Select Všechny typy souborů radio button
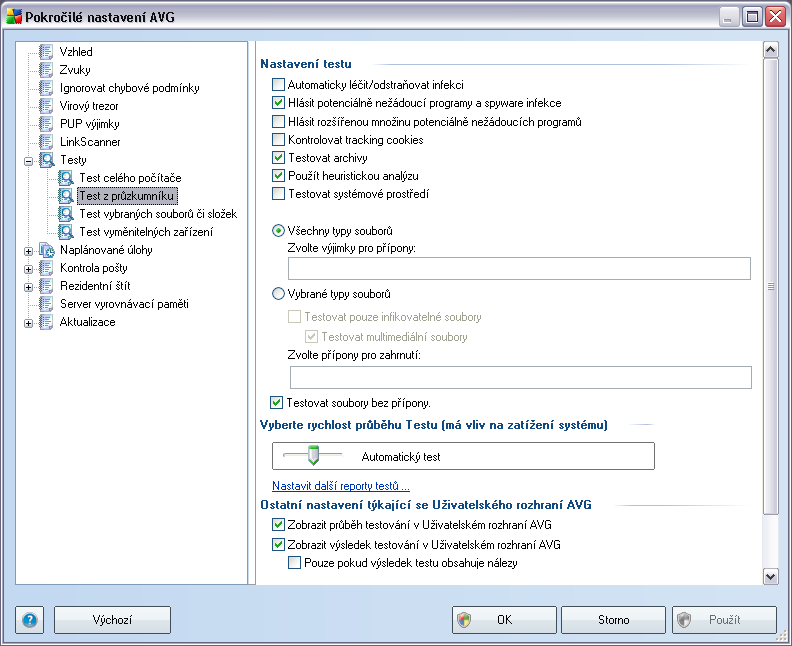This screenshot has height=646, width=792. click(278, 231)
